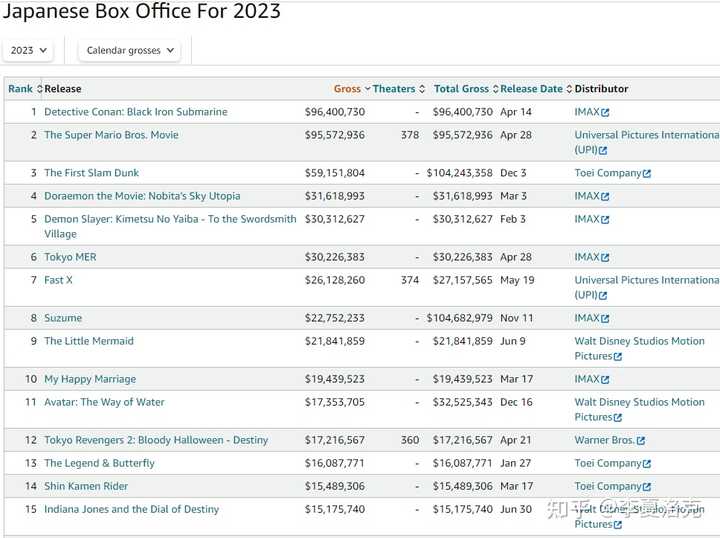Click Release Date column sort arrows icon
Image resolution: width=720 pixels, height=538 pixels.
coord(569,89)
